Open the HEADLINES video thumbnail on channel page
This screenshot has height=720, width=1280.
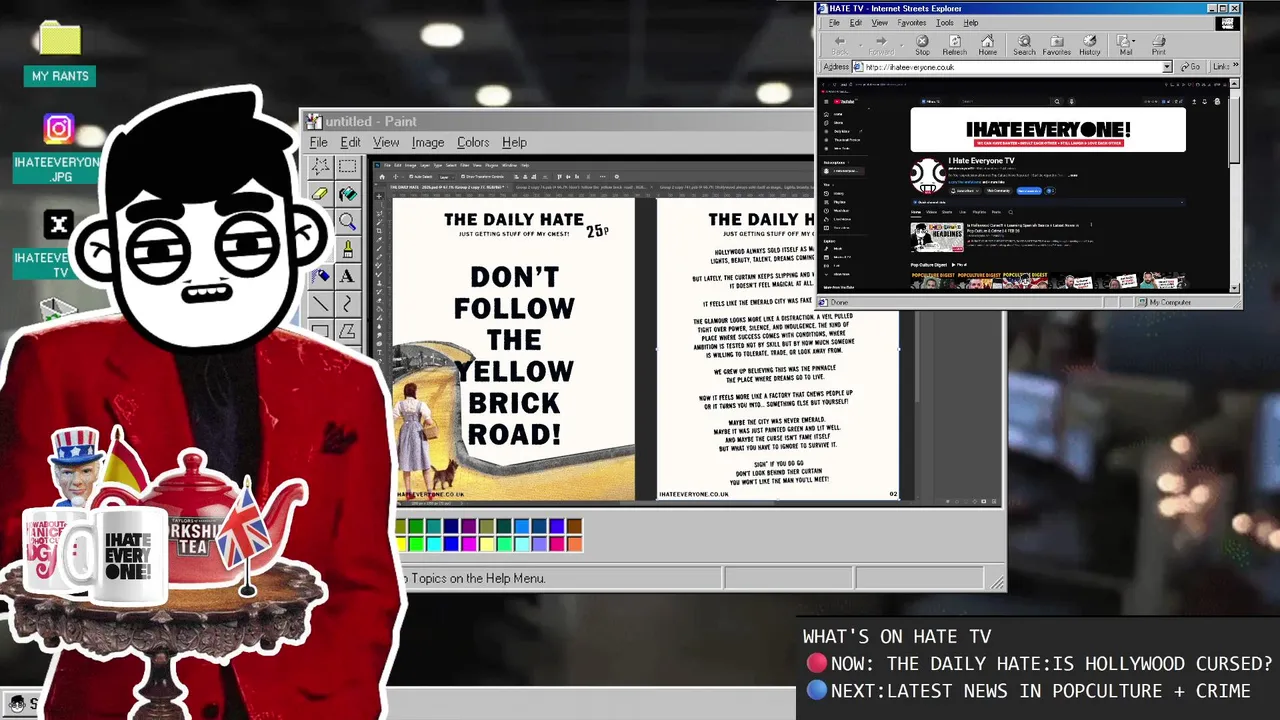point(936,236)
